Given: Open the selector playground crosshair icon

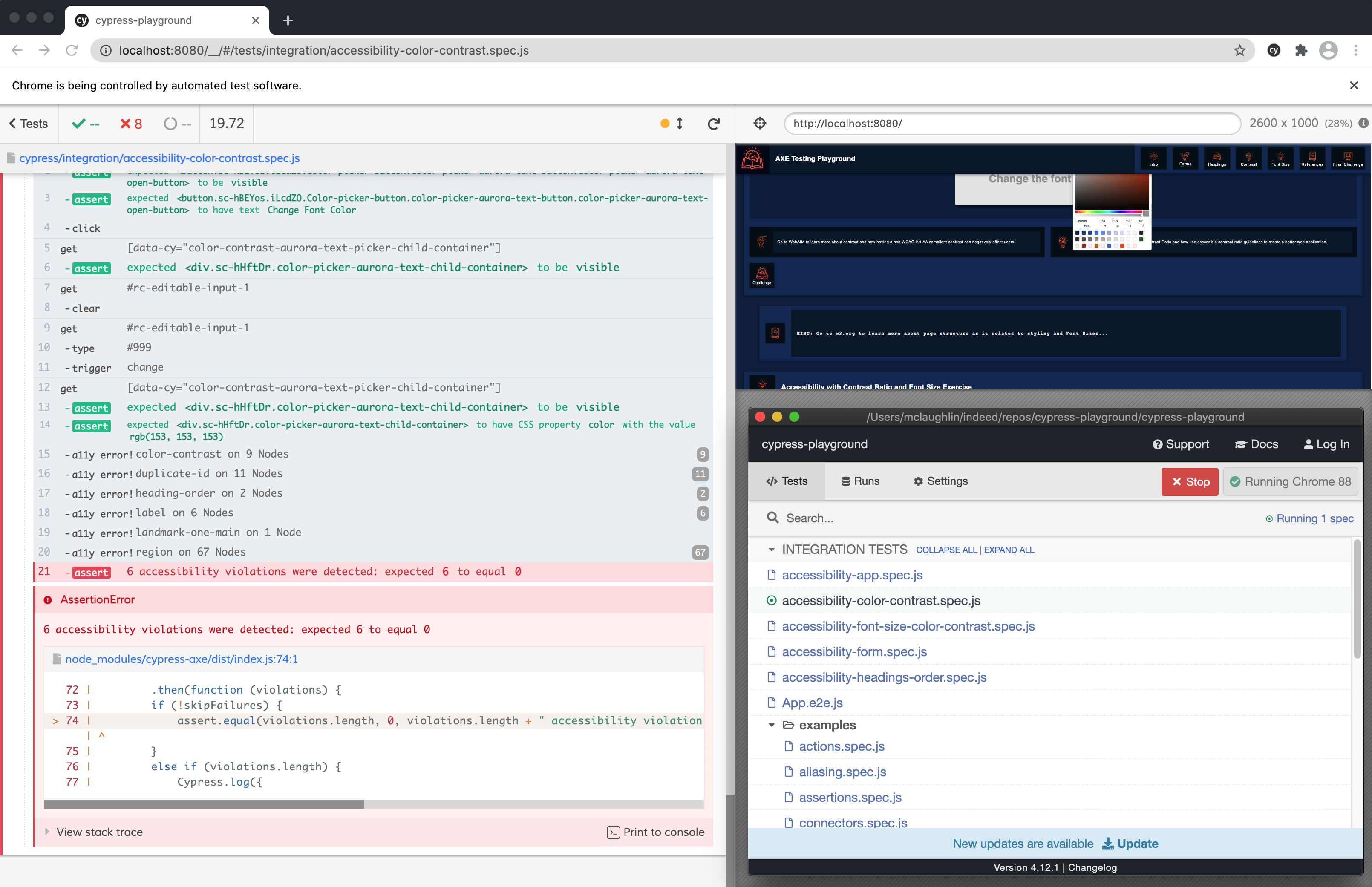Looking at the screenshot, I should click(760, 123).
